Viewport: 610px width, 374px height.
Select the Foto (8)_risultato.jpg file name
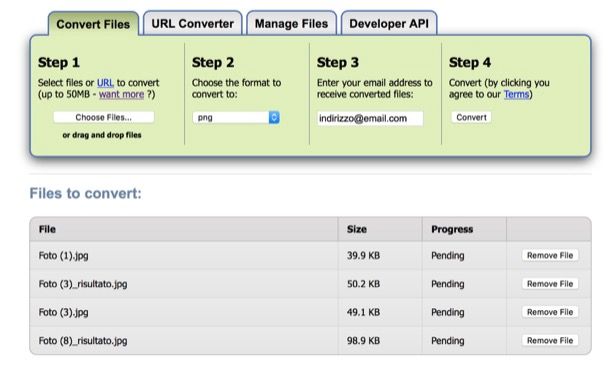tap(83, 341)
